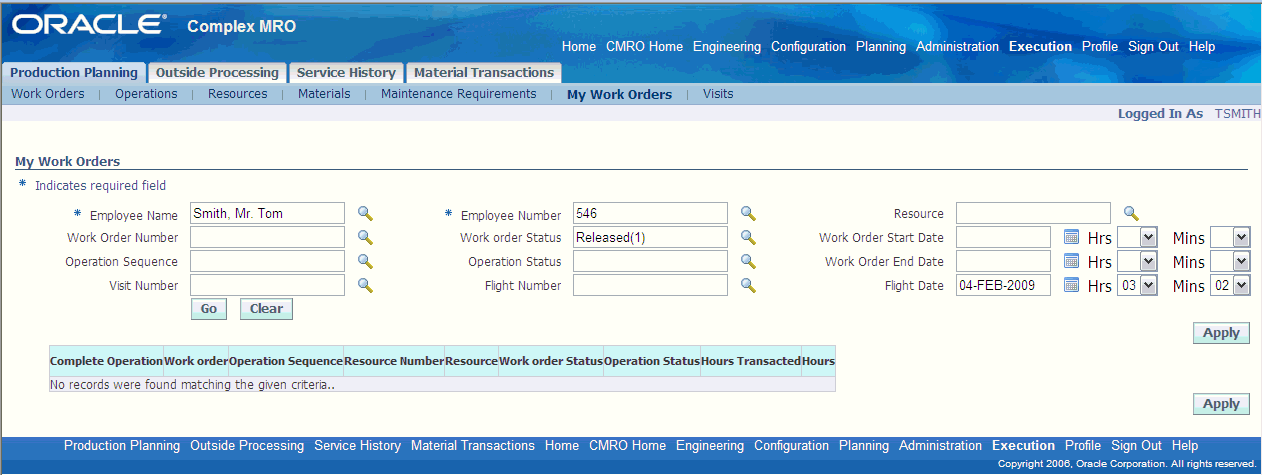Click upper Apply button above the table
Viewport: 1262px width, 475px height.
click(x=1221, y=333)
